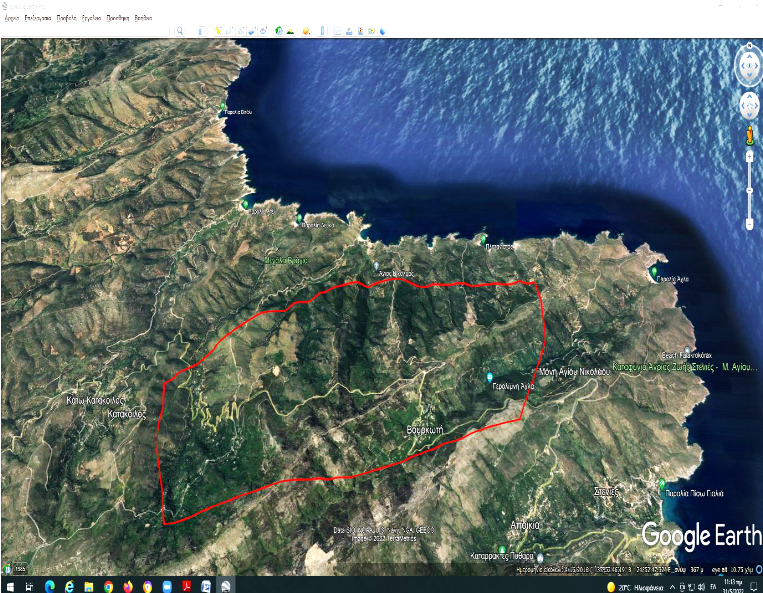Click the Windows Start button
Image resolution: width=763 pixels, height=593 pixels.
9,585
